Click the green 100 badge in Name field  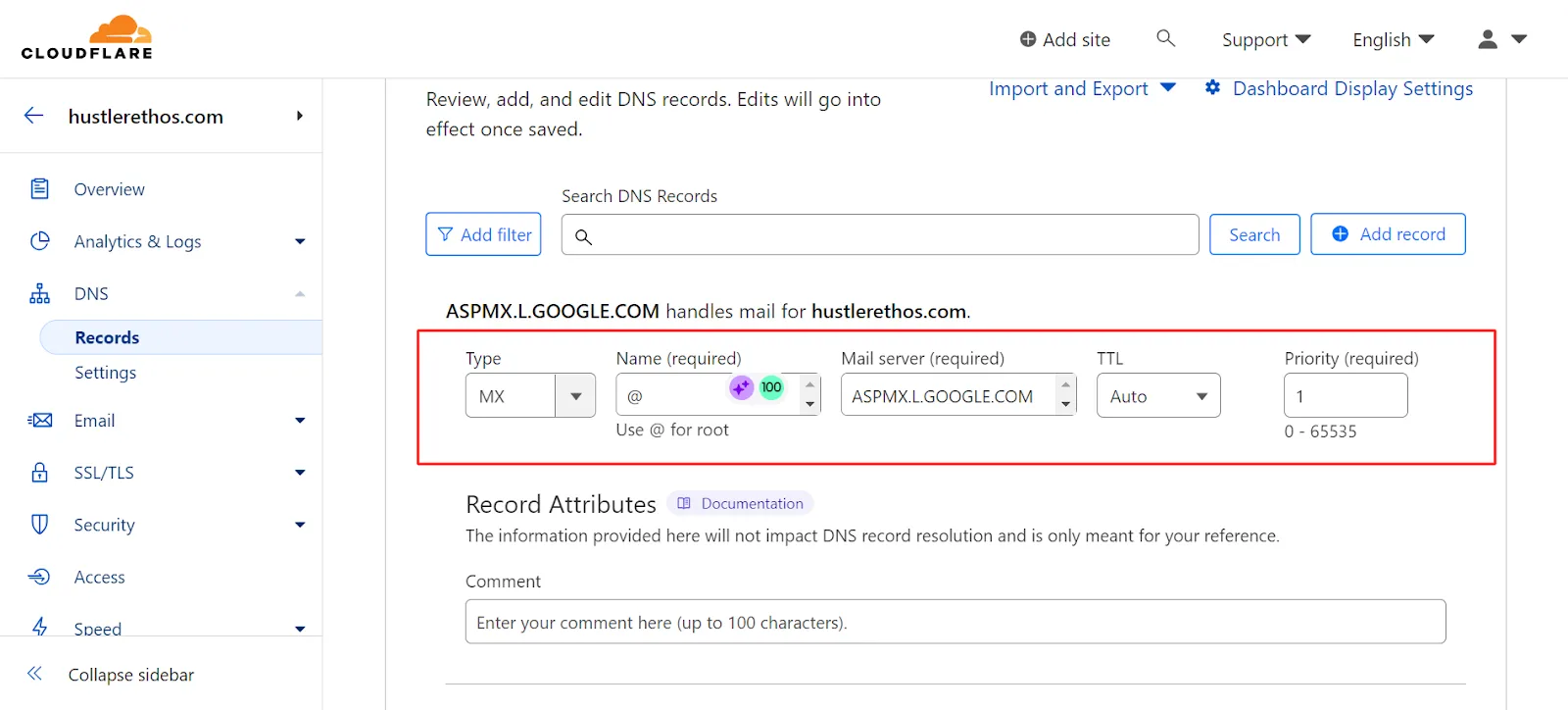click(x=771, y=387)
